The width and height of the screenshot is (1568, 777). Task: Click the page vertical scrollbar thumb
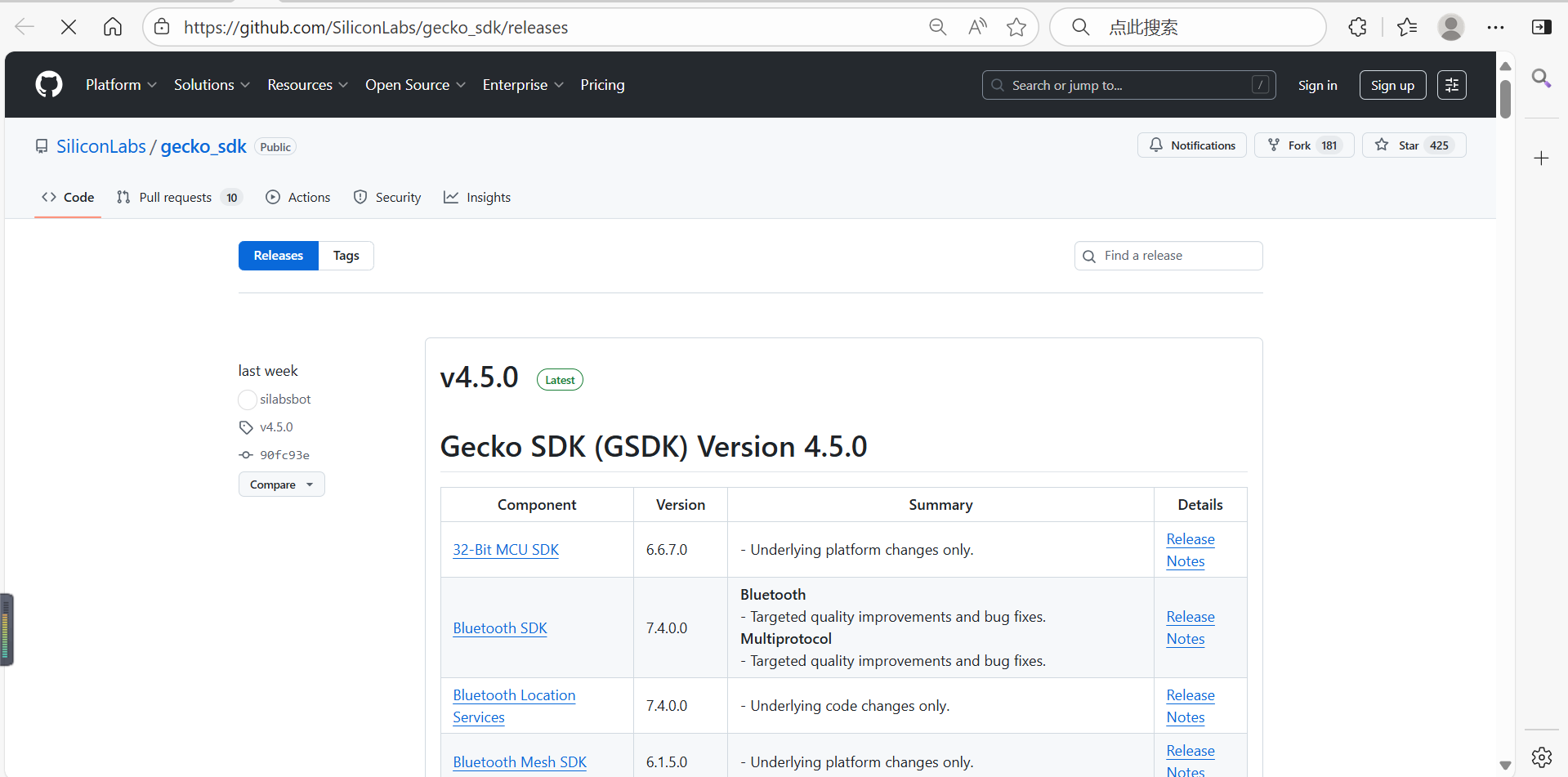coord(1505,99)
